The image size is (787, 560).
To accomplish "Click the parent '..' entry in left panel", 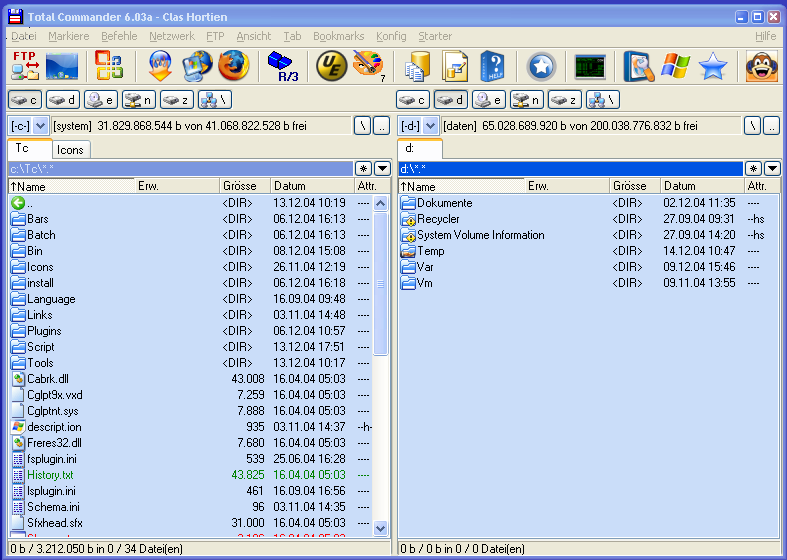I will tap(191, 203).
